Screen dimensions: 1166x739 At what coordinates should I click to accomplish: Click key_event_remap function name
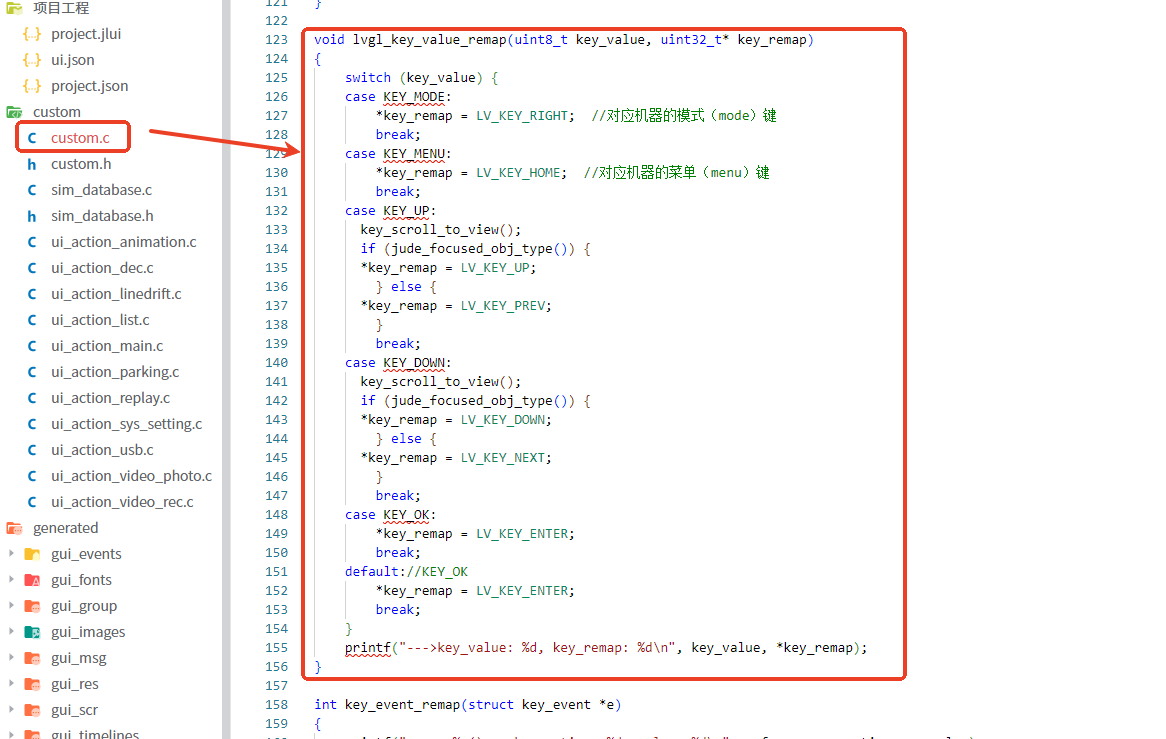coord(402,704)
